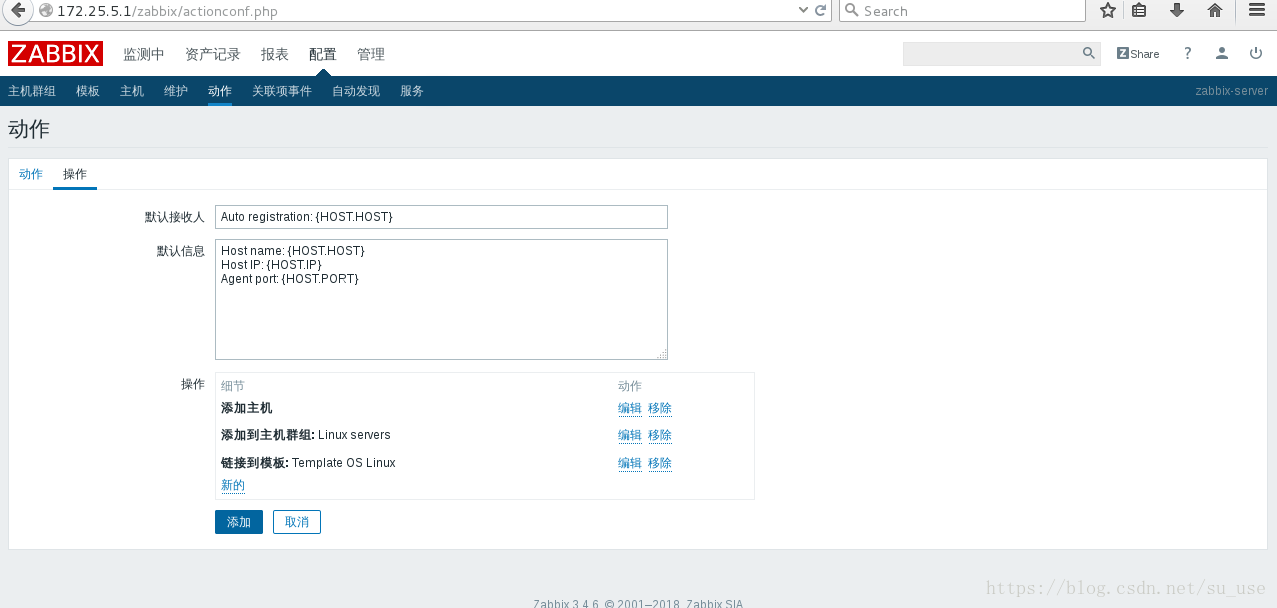Open the 配置 menu
The image size is (1277, 608).
[x=323, y=54]
